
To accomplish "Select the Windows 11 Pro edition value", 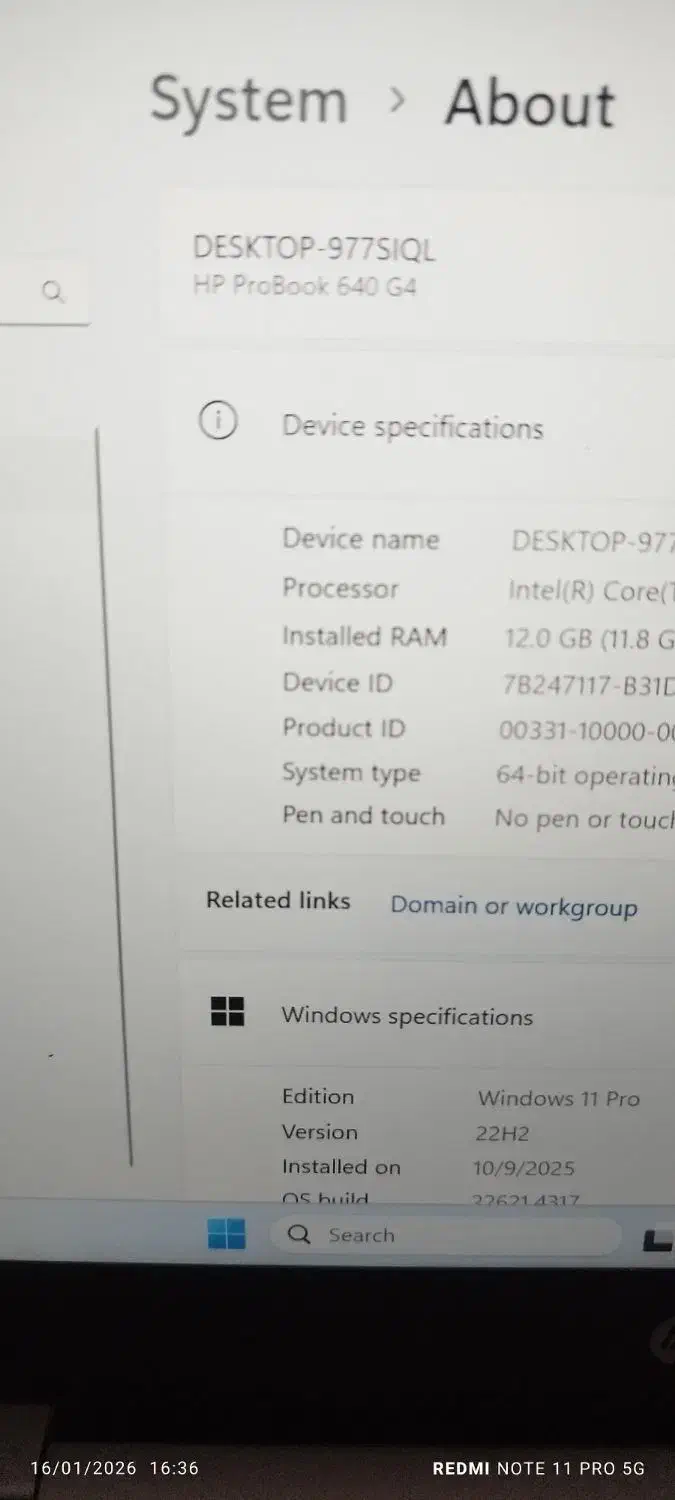I will [x=559, y=1098].
